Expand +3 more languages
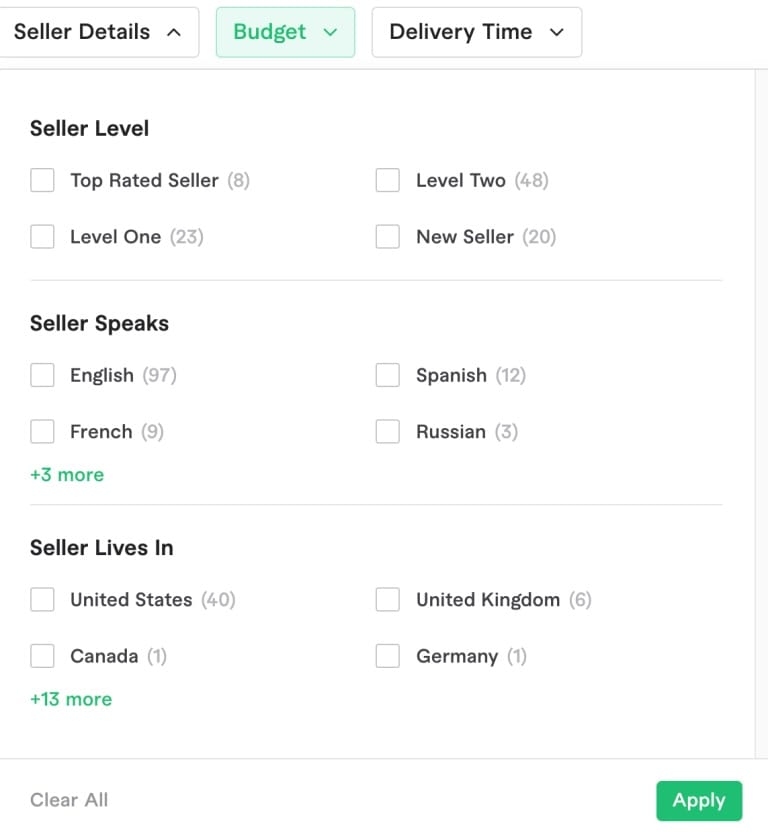 tap(66, 474)
